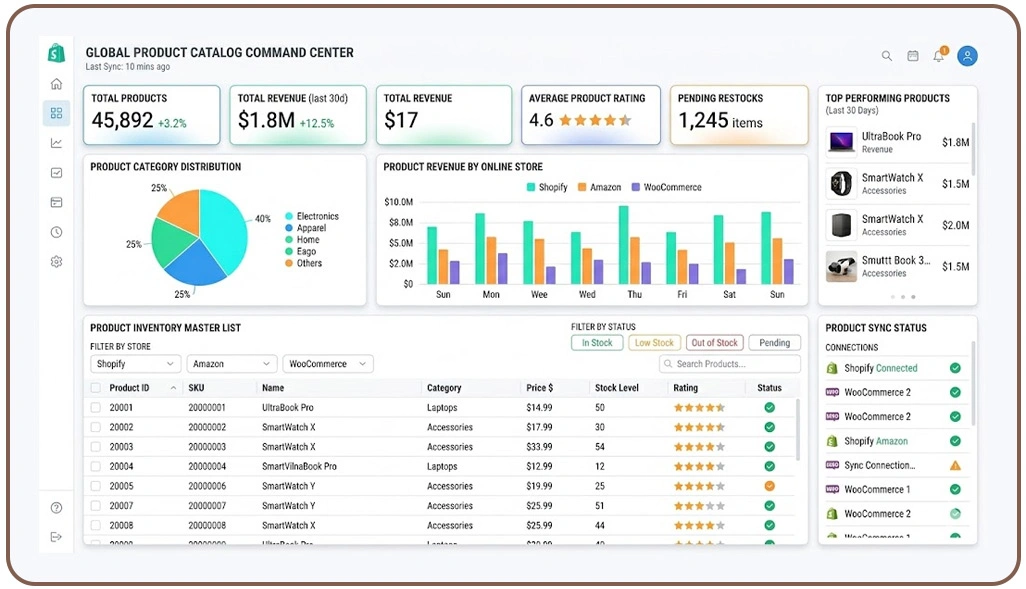The width and height of the screenshot is (1026, 589).
Task: Open UltraBook Pro thumbnail in top products
Action: (x=841, y=142)
